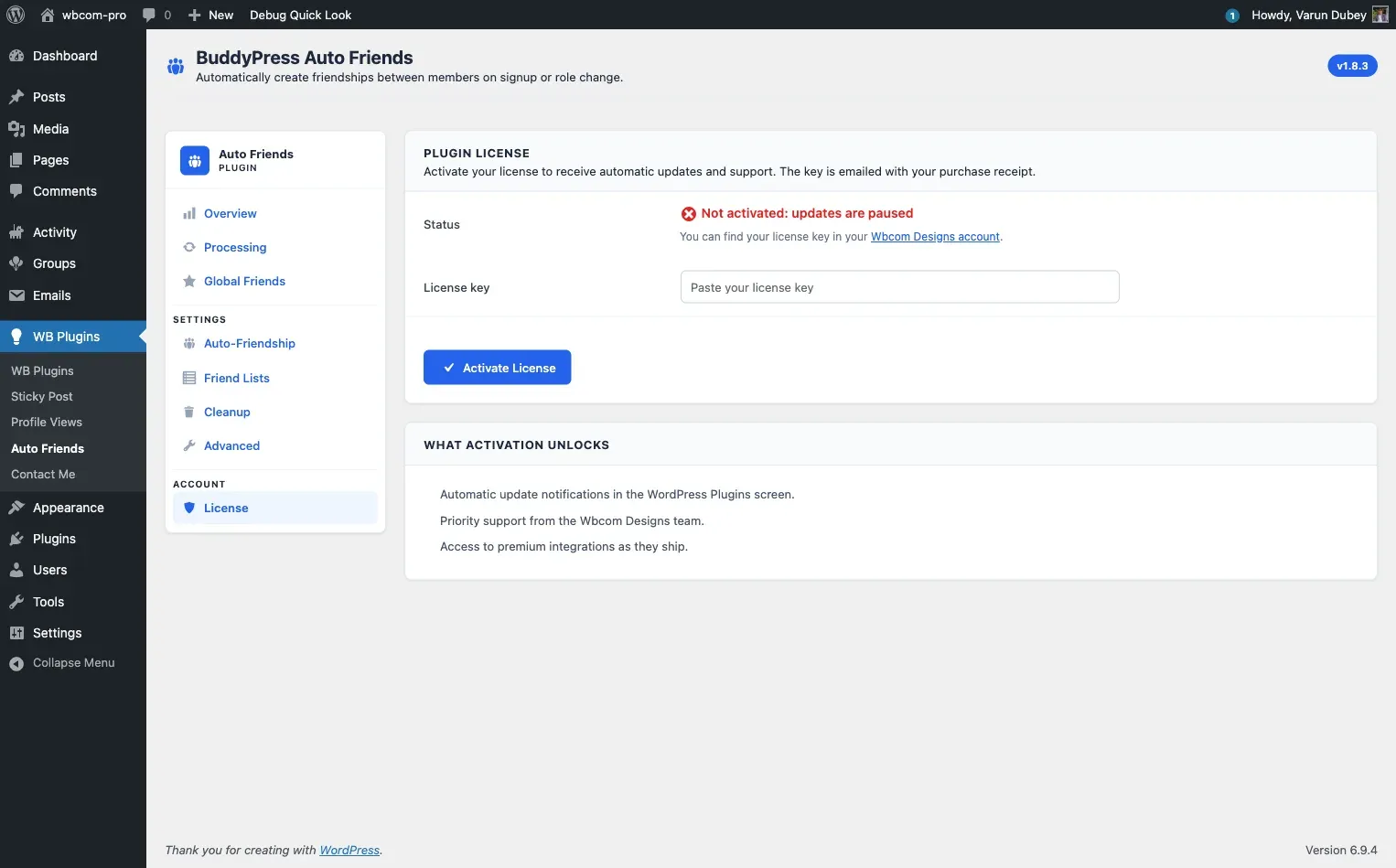Open the Friend Lists settings section
Viewport: 1396px width, 868px height.
point(275,378)
